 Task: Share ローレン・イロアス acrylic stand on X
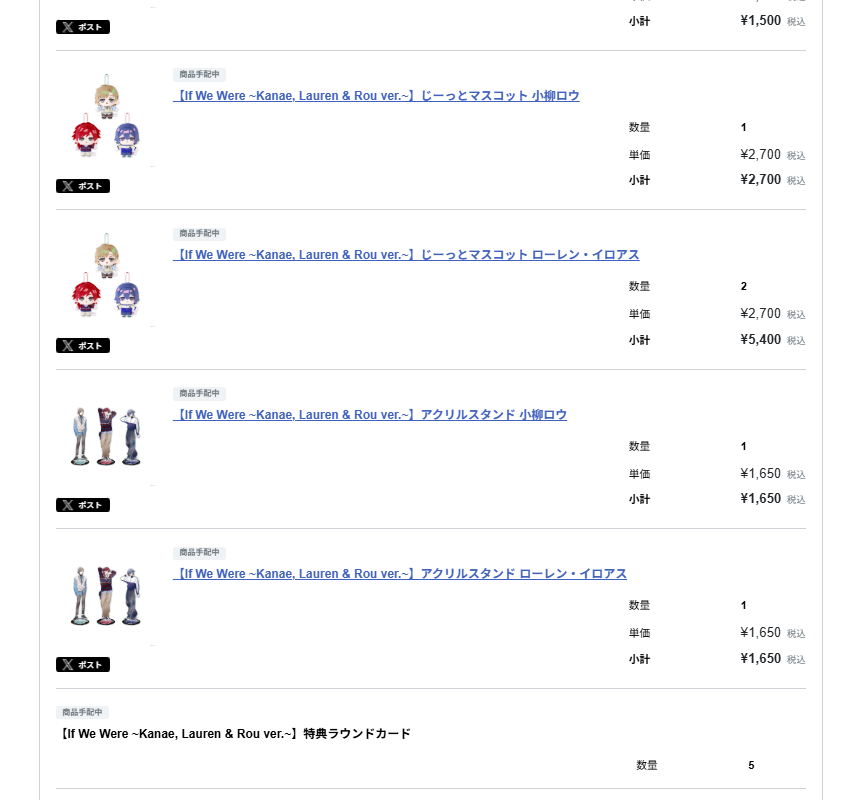[x=83, y=665]
